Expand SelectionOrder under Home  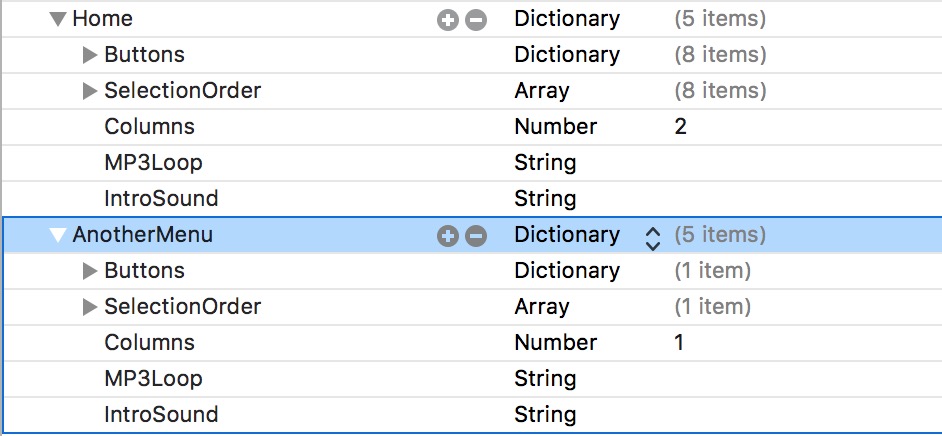click(90, 91)
